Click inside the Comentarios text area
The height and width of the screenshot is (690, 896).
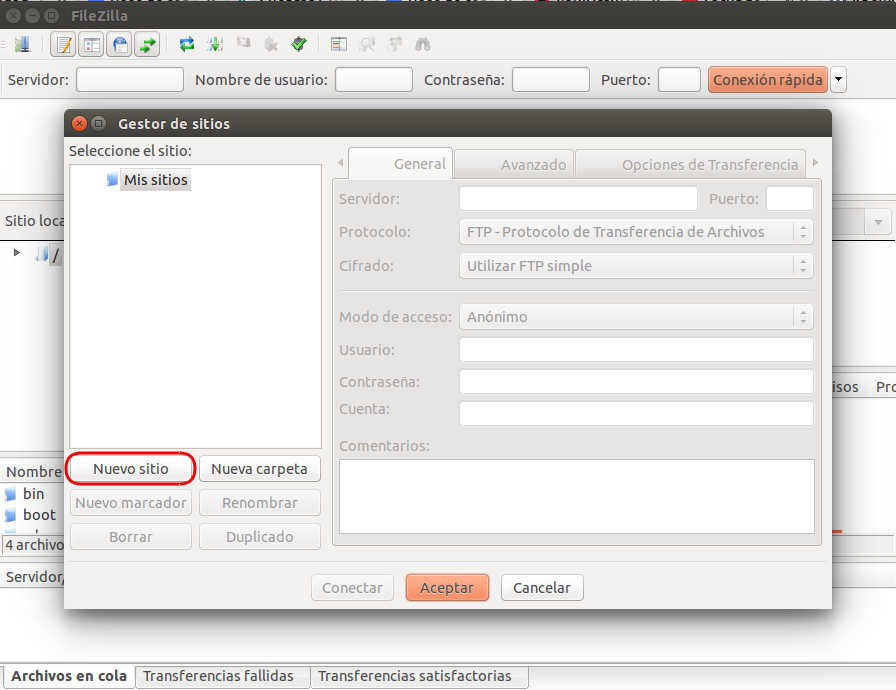click(x=577, y=496)
